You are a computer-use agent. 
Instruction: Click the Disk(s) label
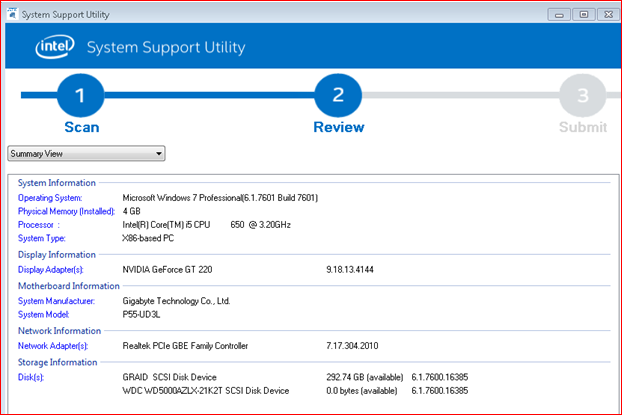(x=31, y=377)
